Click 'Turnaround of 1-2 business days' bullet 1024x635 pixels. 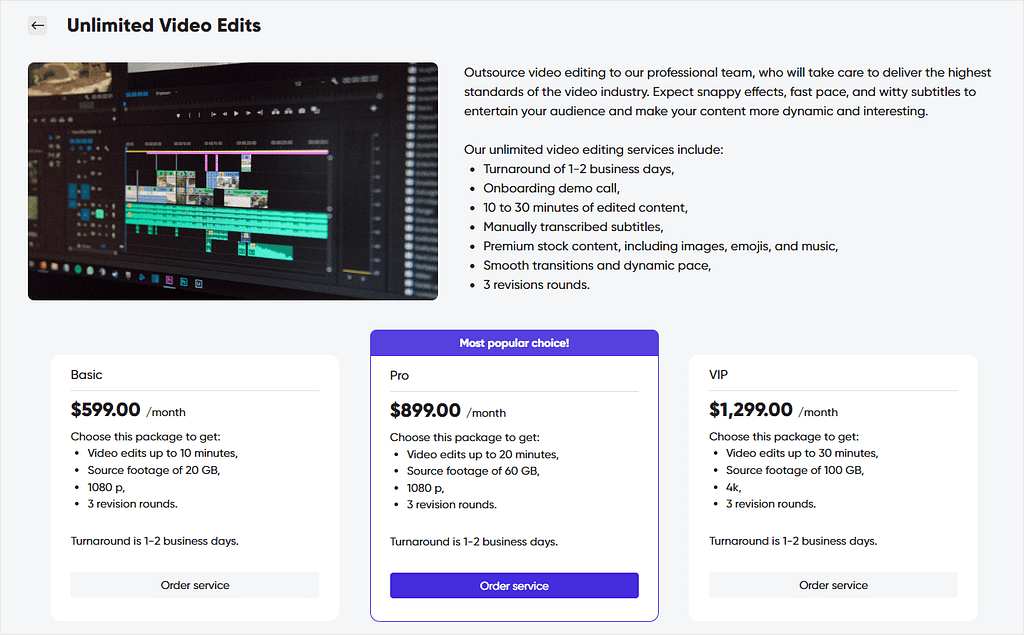[579, 169]
